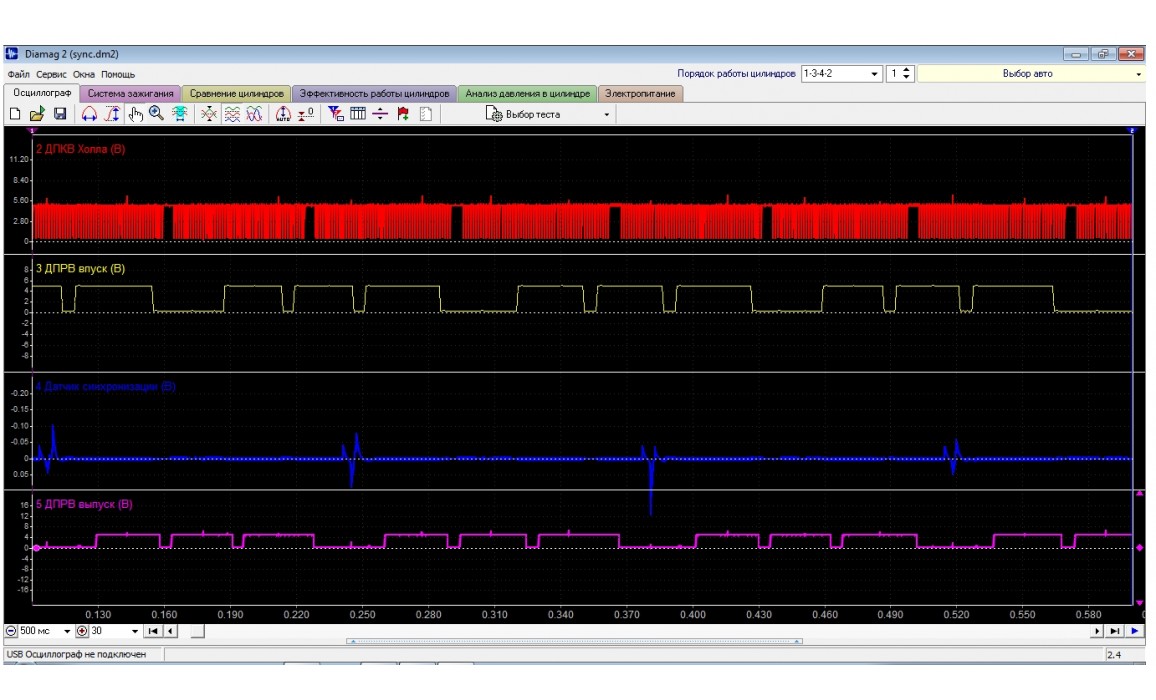The image size is (1156, 700).
Task: Click the new file icon
Action: (x=15, y=115)
